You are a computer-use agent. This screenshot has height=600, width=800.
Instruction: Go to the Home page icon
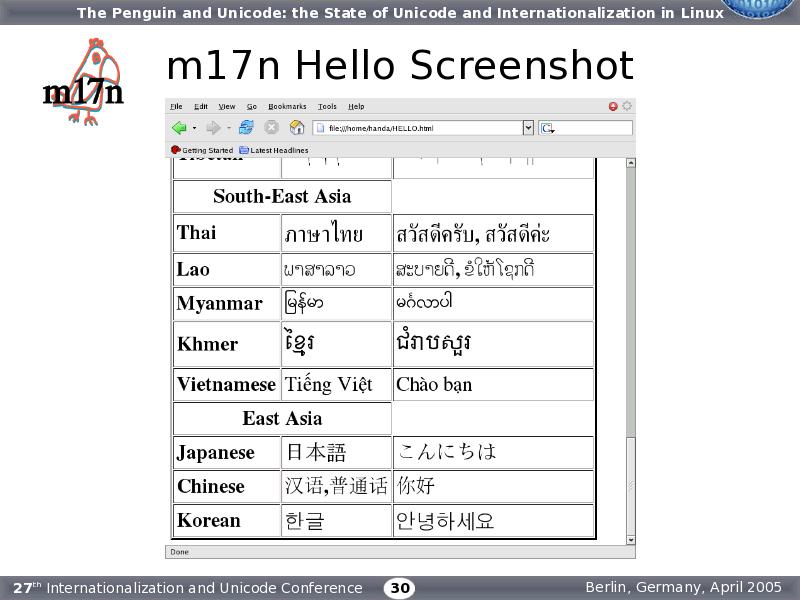(x=297, y=128)
